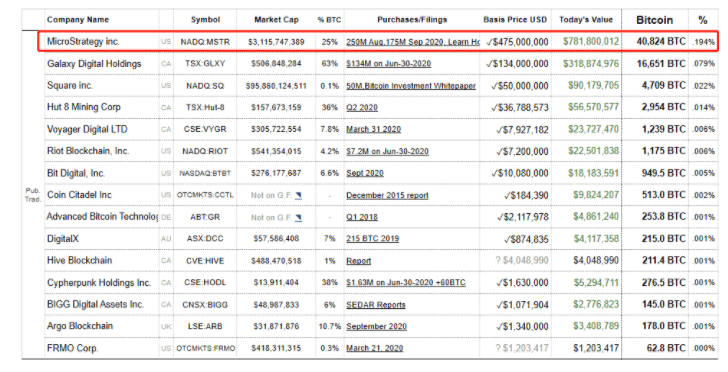Select the "Company Name" column header
Viewport: 728px width, 372px height.
(78, 20)
